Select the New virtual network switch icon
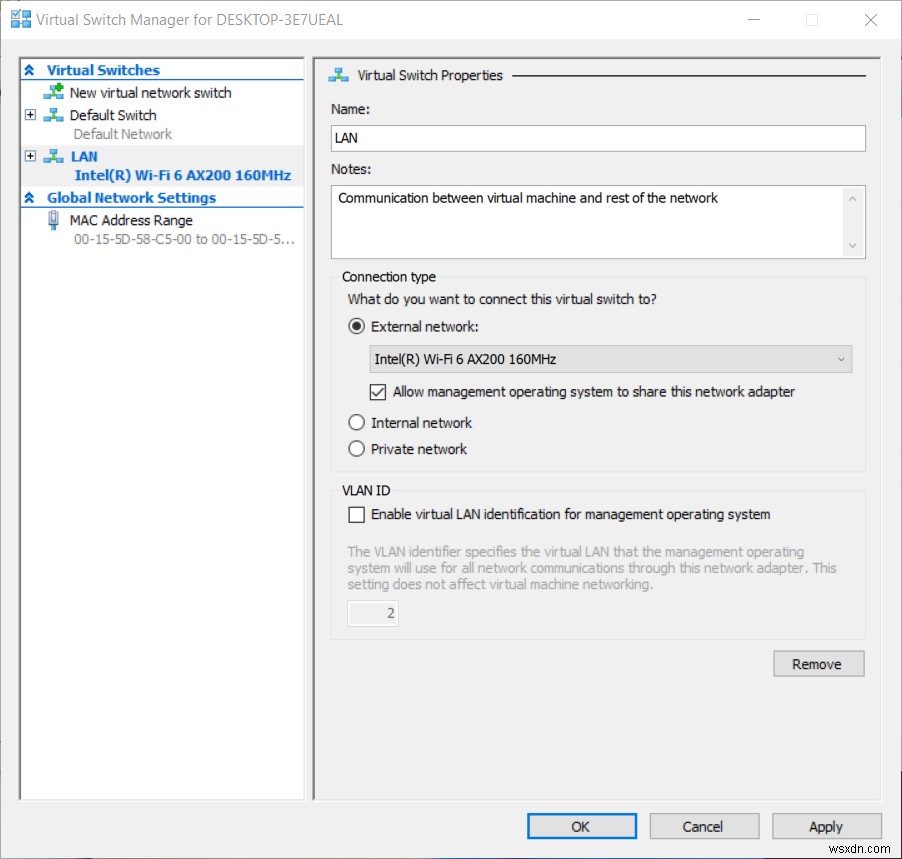Viewport: 902px width, 859px height. click(x=56, y=92)
